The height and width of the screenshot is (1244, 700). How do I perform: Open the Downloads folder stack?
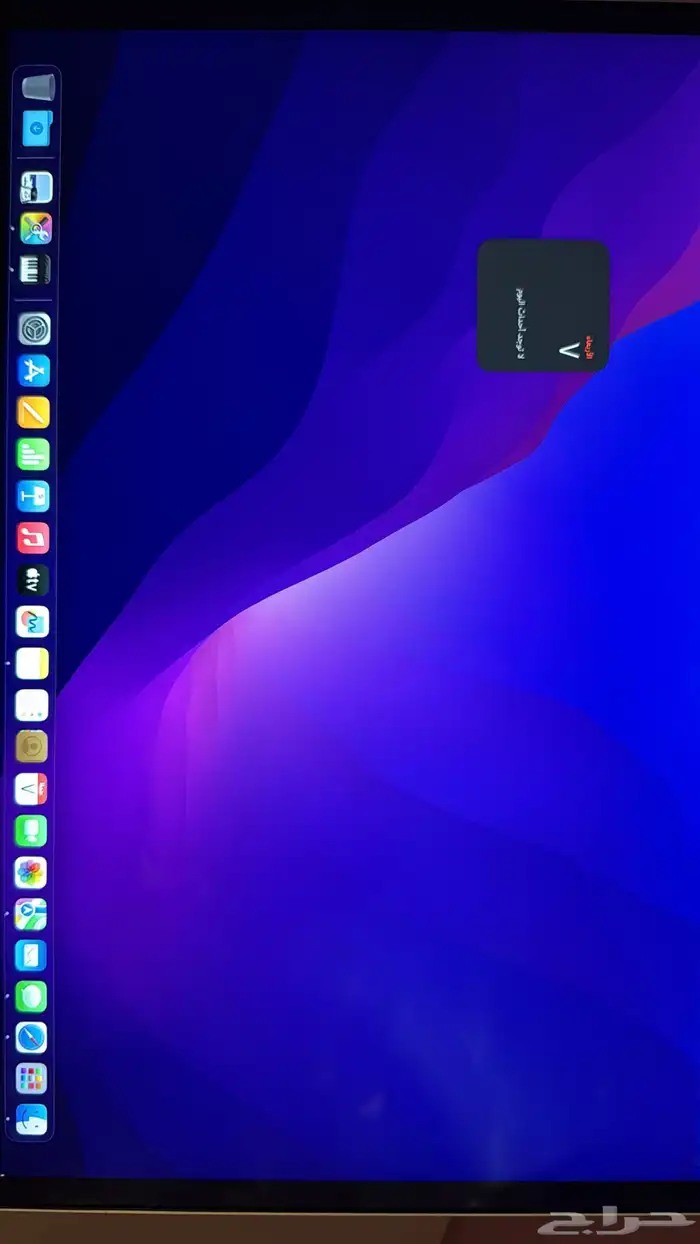point(37,128)
